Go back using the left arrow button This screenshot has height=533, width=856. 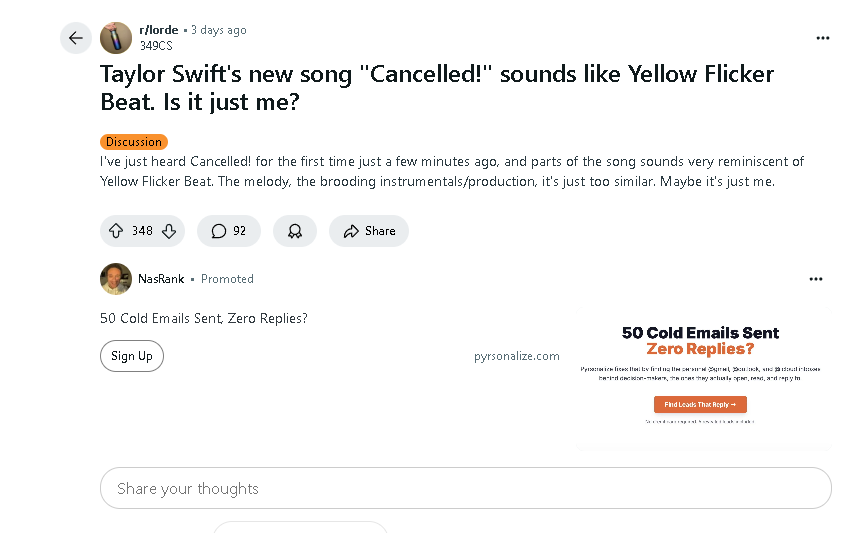[x=76, y=38]
